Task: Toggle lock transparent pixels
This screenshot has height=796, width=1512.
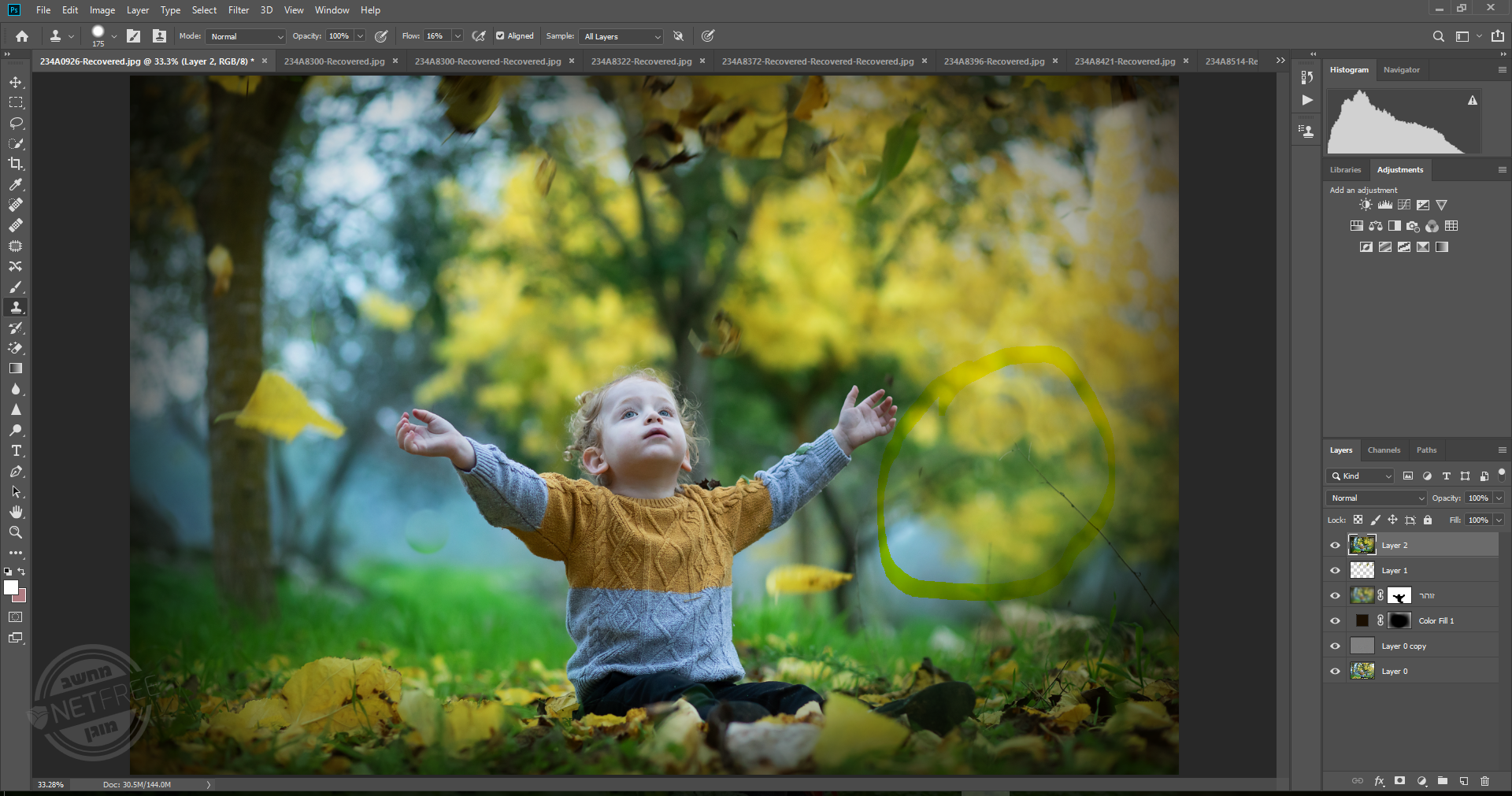Action: pos(1358,520)
